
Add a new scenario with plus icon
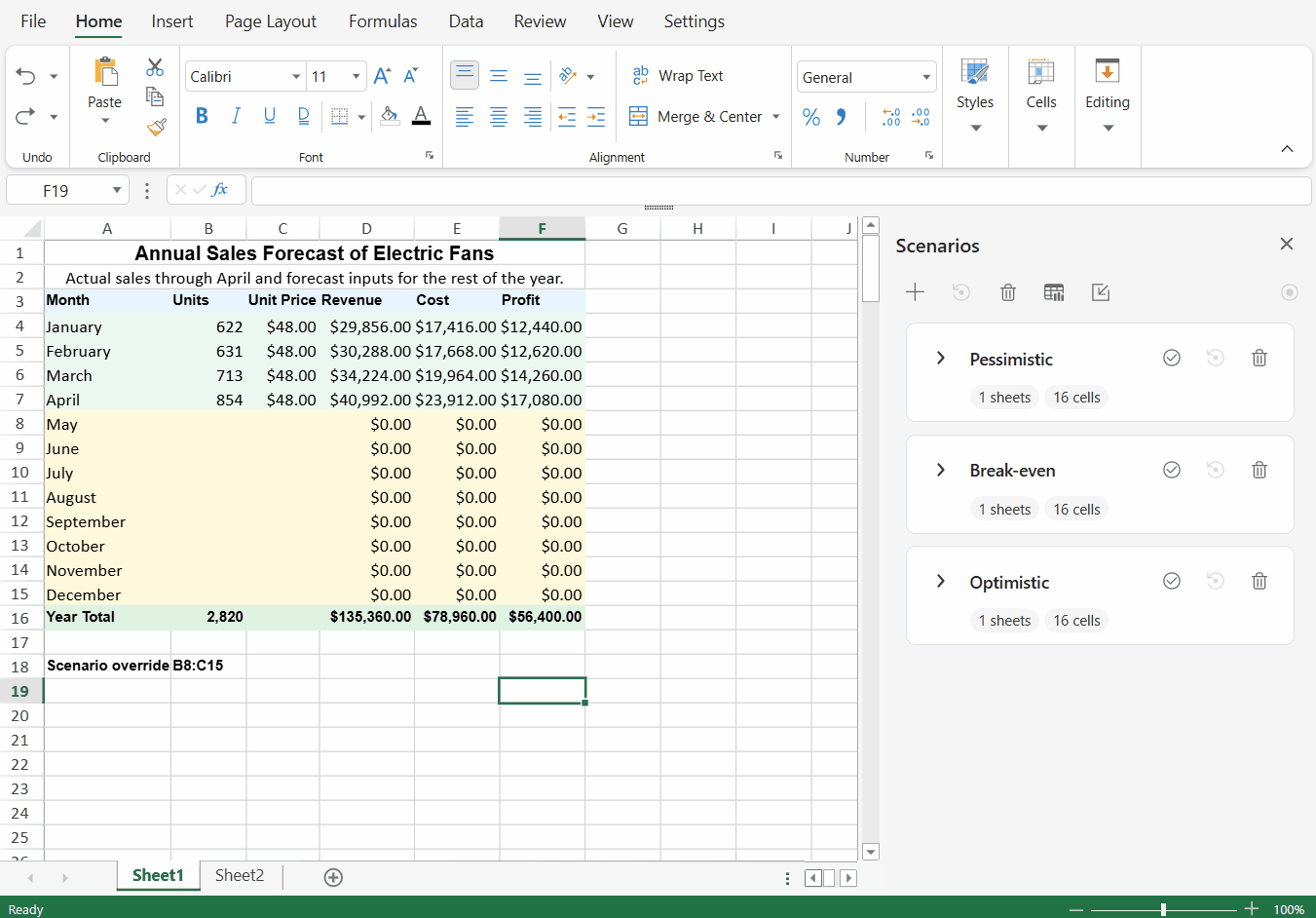coord(915,292)
